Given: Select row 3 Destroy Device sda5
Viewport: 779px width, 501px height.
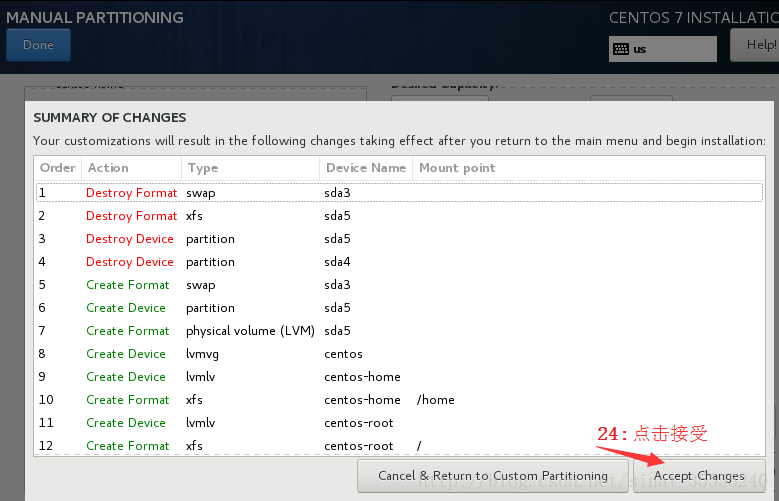Looking at the screenshot, I should coord(399,239).
